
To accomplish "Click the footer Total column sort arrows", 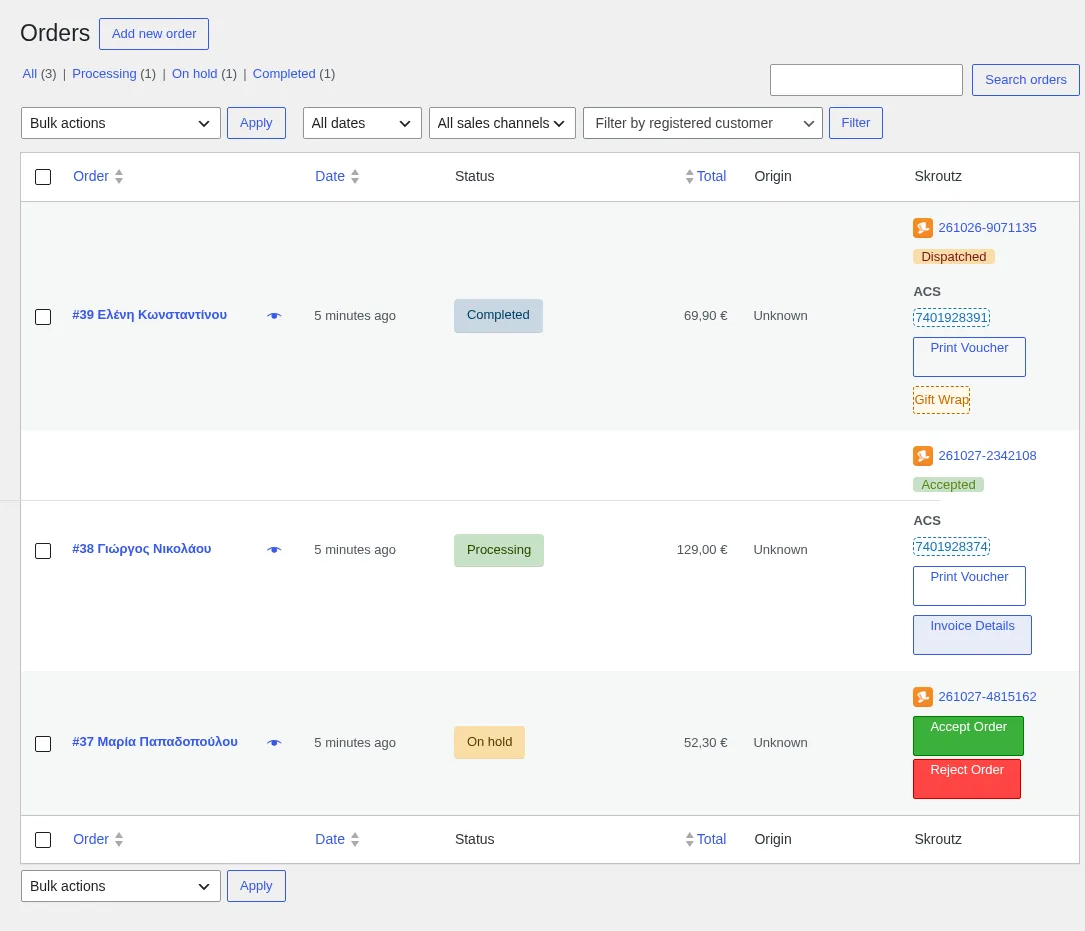I will tap(689, 840).
